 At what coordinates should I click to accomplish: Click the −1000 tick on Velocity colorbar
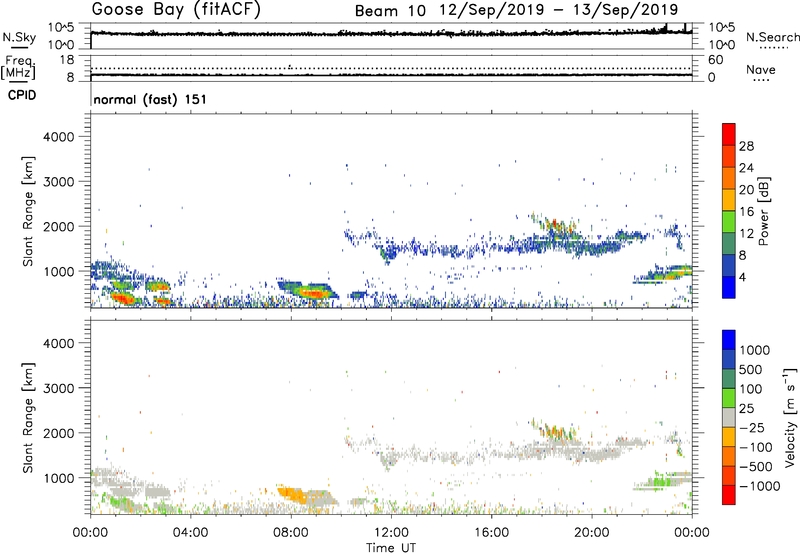click(x=760, y=486)
